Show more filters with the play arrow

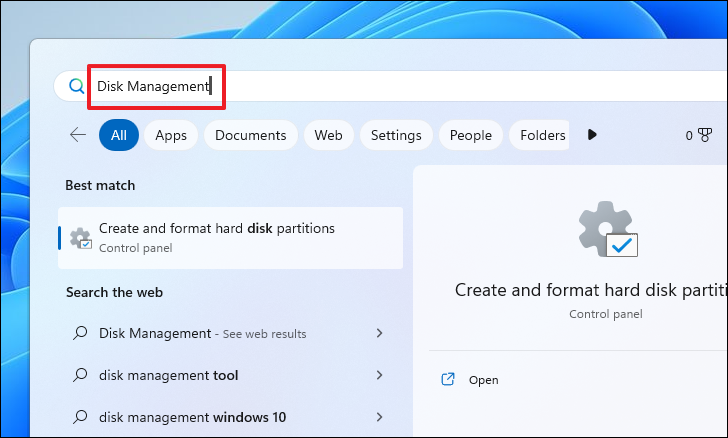pos(592,135)
